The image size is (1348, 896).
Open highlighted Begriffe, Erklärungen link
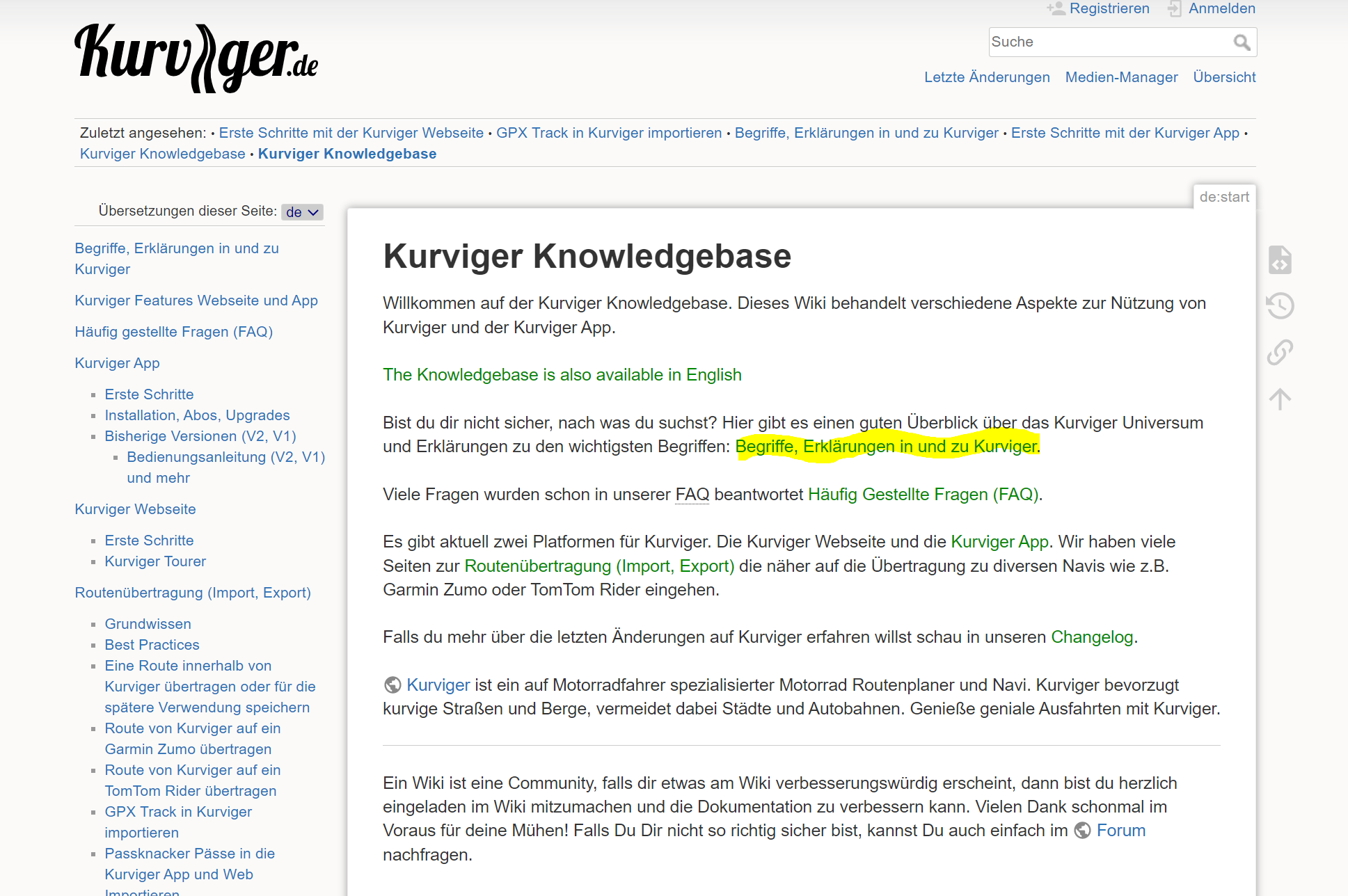887,447
